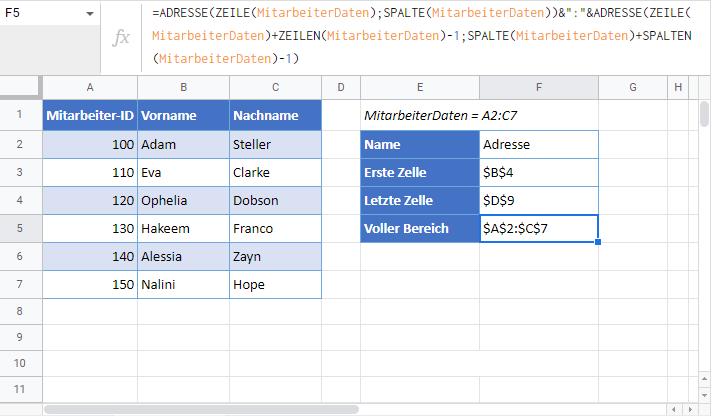Viewport: 711px width, 416px height.
Task: Select column F header
Action: pyautogui.click(x=539, y=88)
